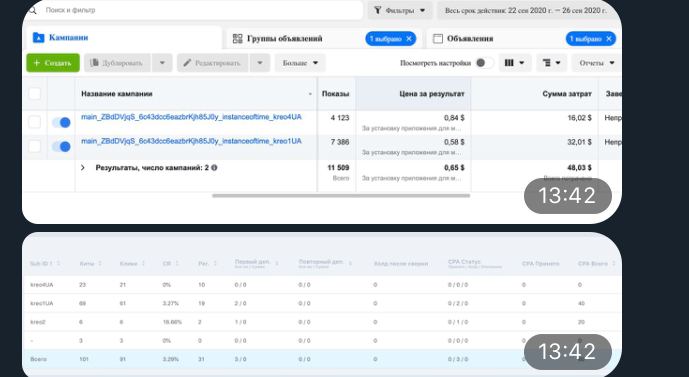
Task: Sort the lower table by 'Sub ID 1'
Action: [44, 264]
